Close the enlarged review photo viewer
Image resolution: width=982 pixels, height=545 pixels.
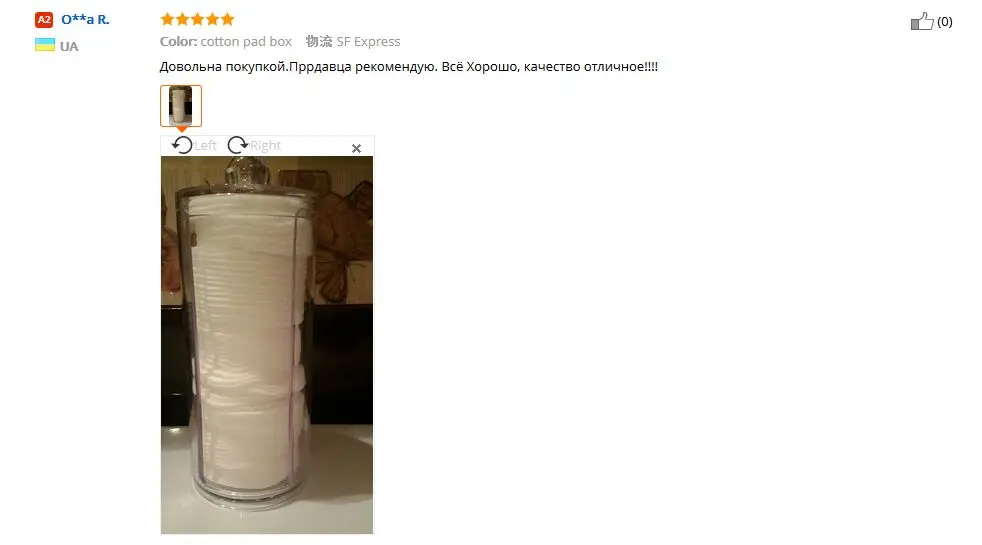coord(356,148)
